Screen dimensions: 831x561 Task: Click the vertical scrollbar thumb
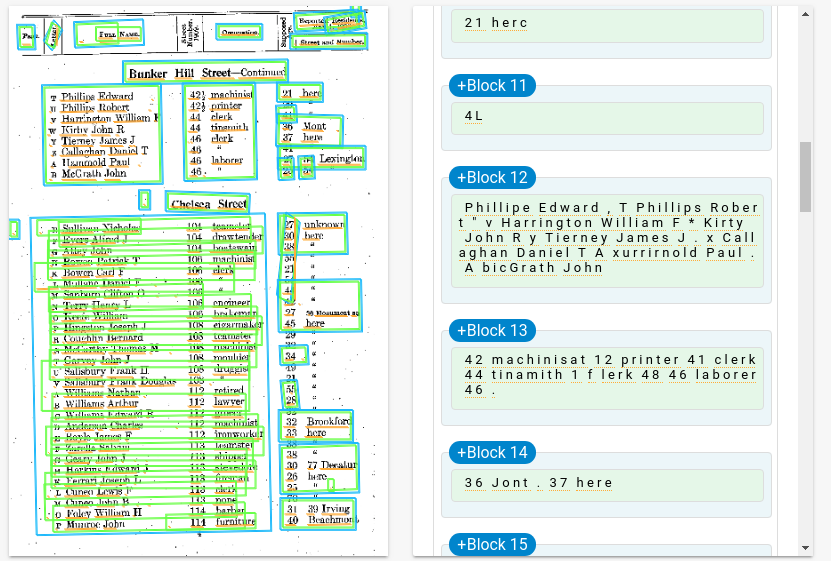[x=806, y=177]
